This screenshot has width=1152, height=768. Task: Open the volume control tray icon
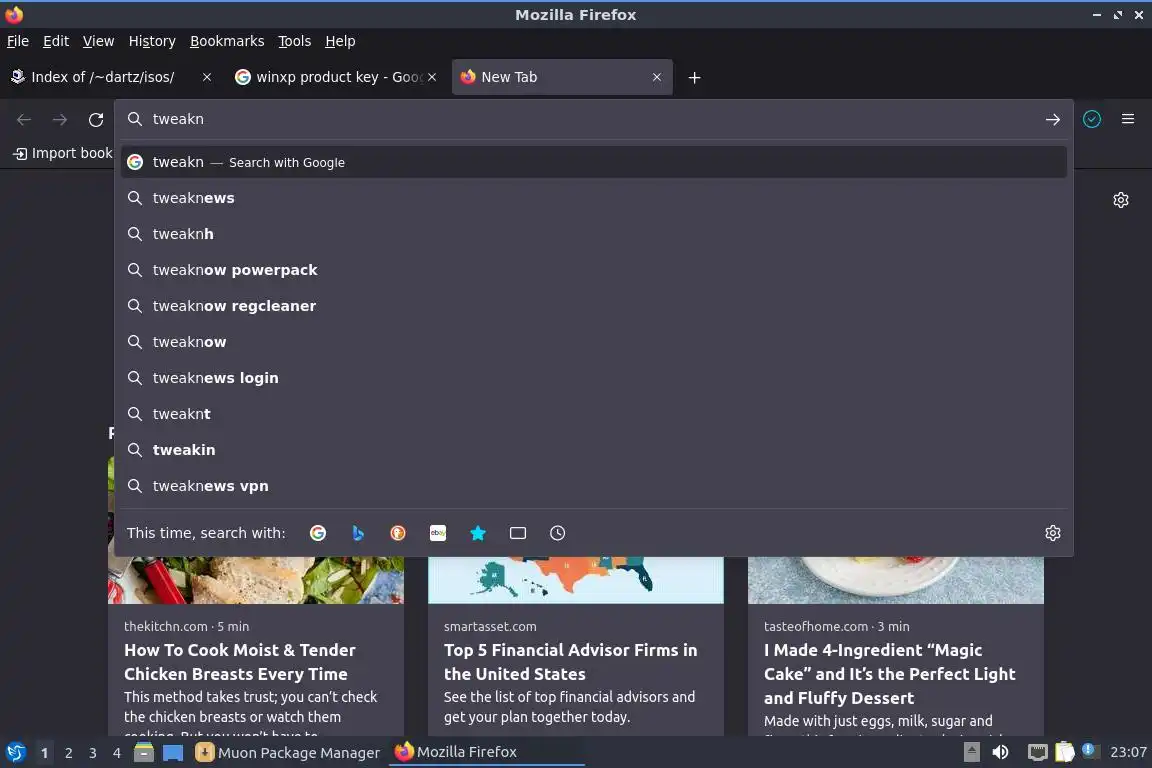1000,752
